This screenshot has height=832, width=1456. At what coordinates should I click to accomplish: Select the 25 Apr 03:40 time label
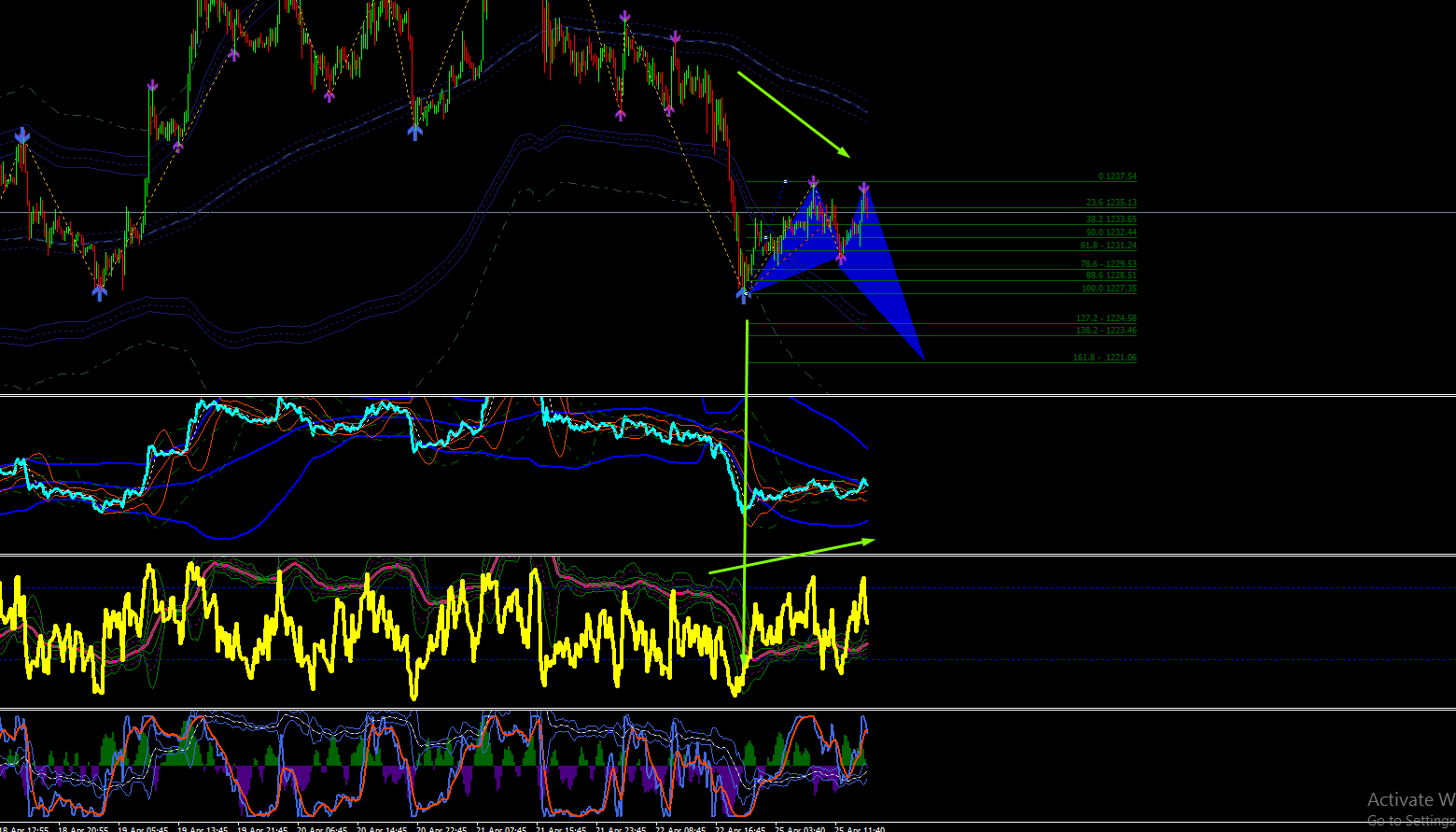[x=800, y=828]
